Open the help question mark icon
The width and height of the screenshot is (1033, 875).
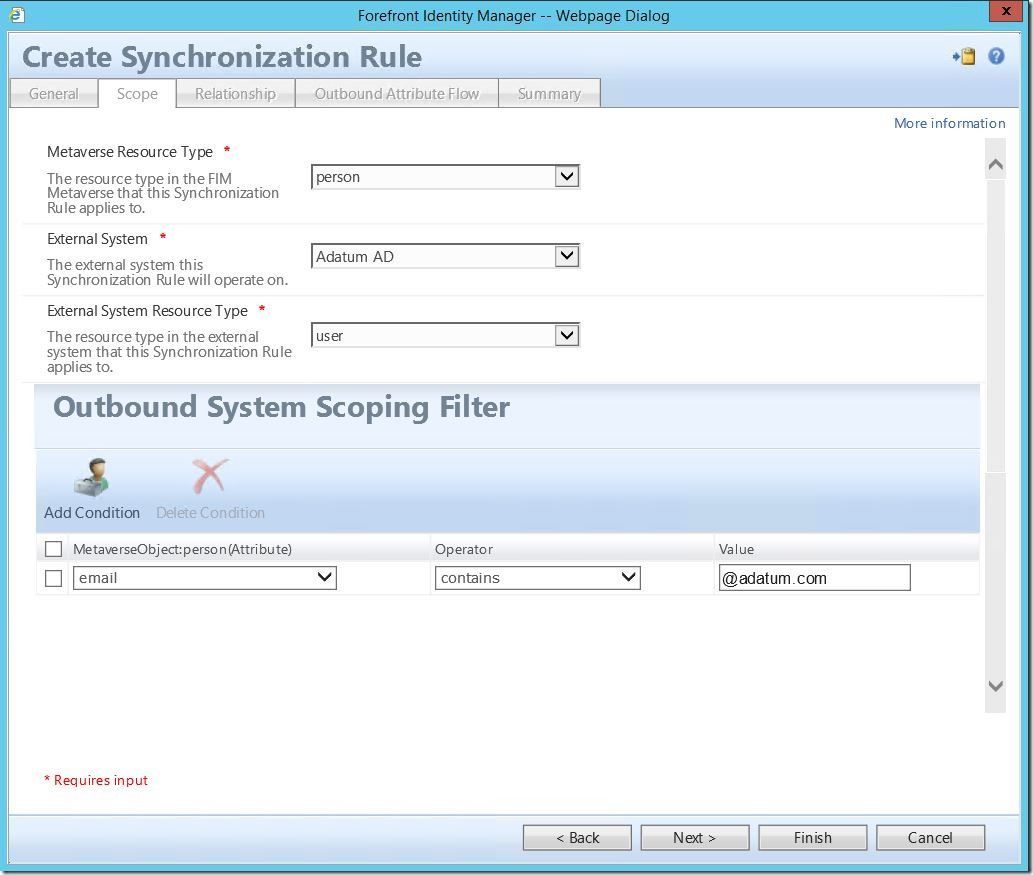click(x=996, y=57)
